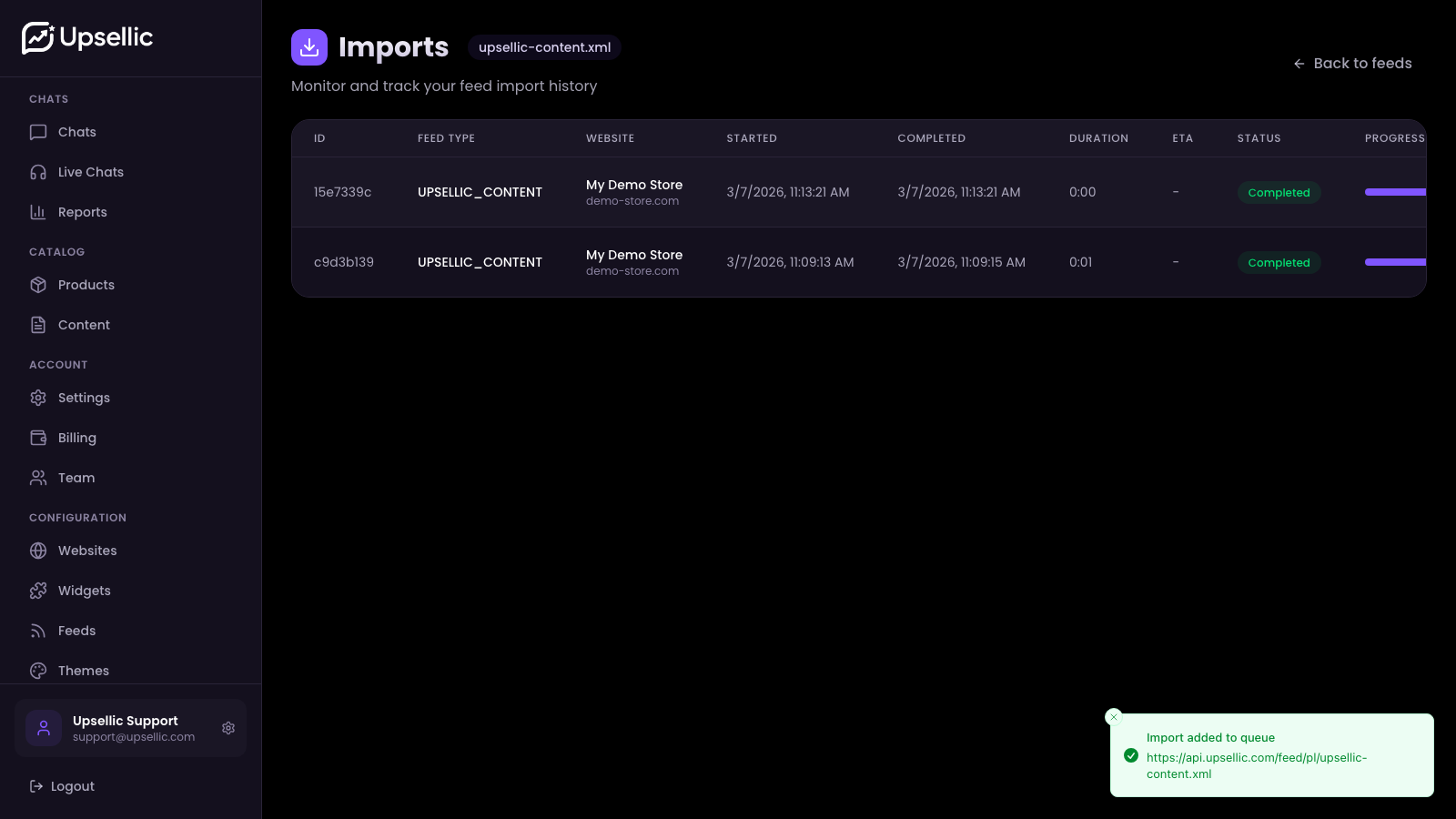Viewport: 1456px width, 819px height.
Task: Open the Chats section icon
Action: click(37, 132)
